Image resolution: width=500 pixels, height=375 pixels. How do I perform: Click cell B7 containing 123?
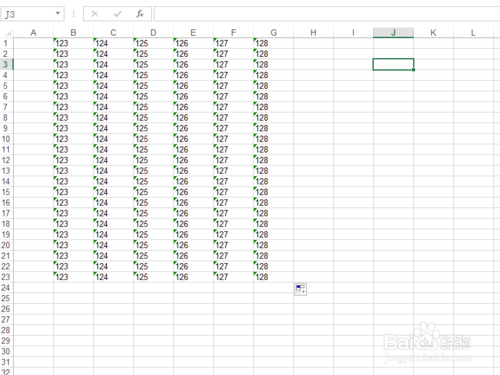click(x=73, y=107)
